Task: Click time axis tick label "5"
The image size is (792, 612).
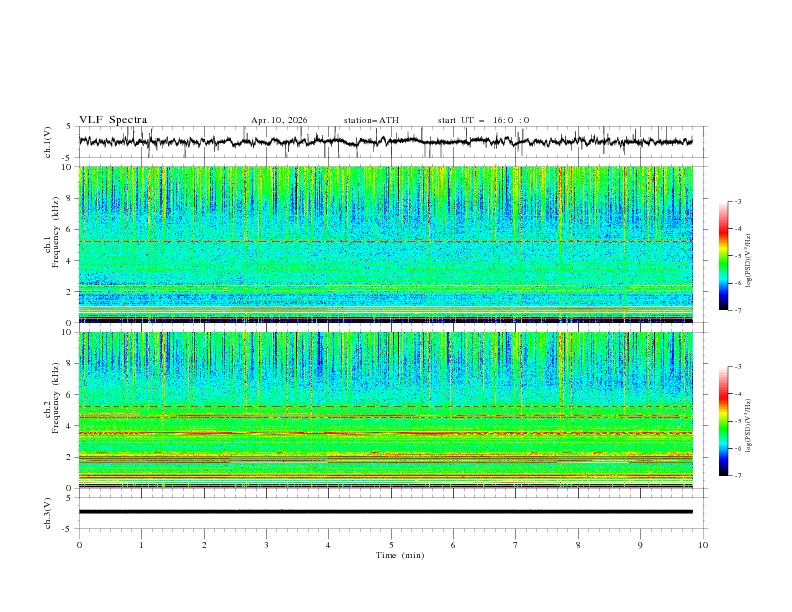Action: tap(391, 545)
